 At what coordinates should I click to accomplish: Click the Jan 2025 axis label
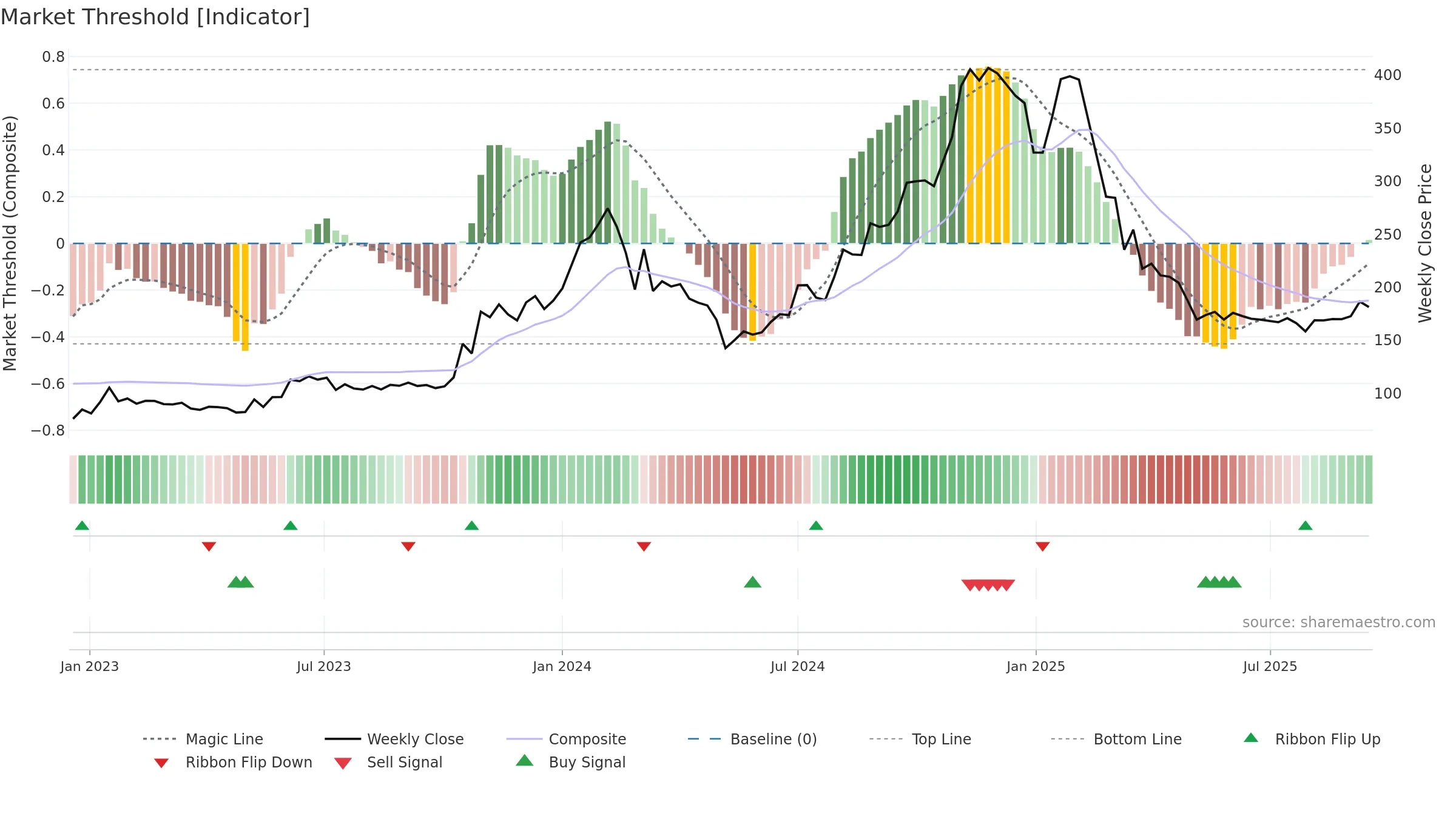coord(1036,666)
